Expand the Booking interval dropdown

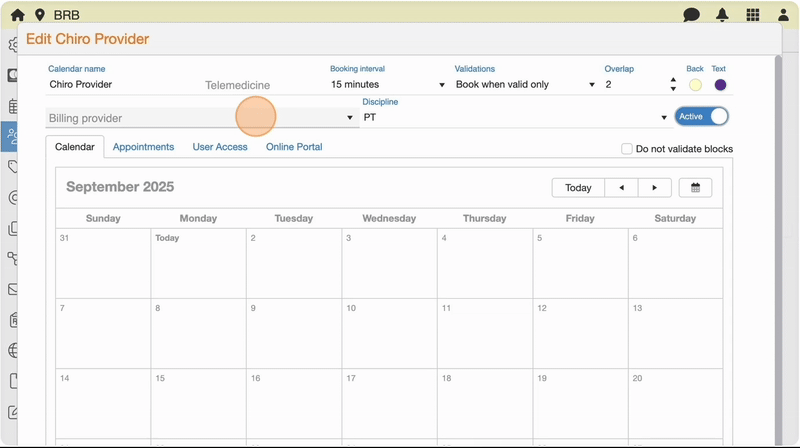tap(388, 85)
